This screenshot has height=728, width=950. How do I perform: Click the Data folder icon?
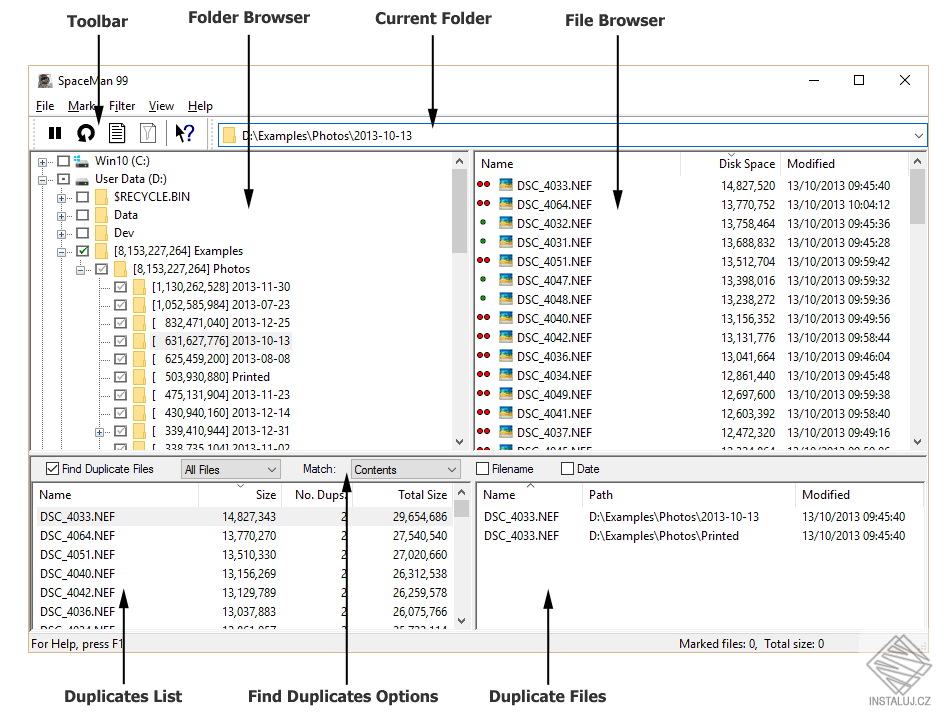click(x=102, y=215)
